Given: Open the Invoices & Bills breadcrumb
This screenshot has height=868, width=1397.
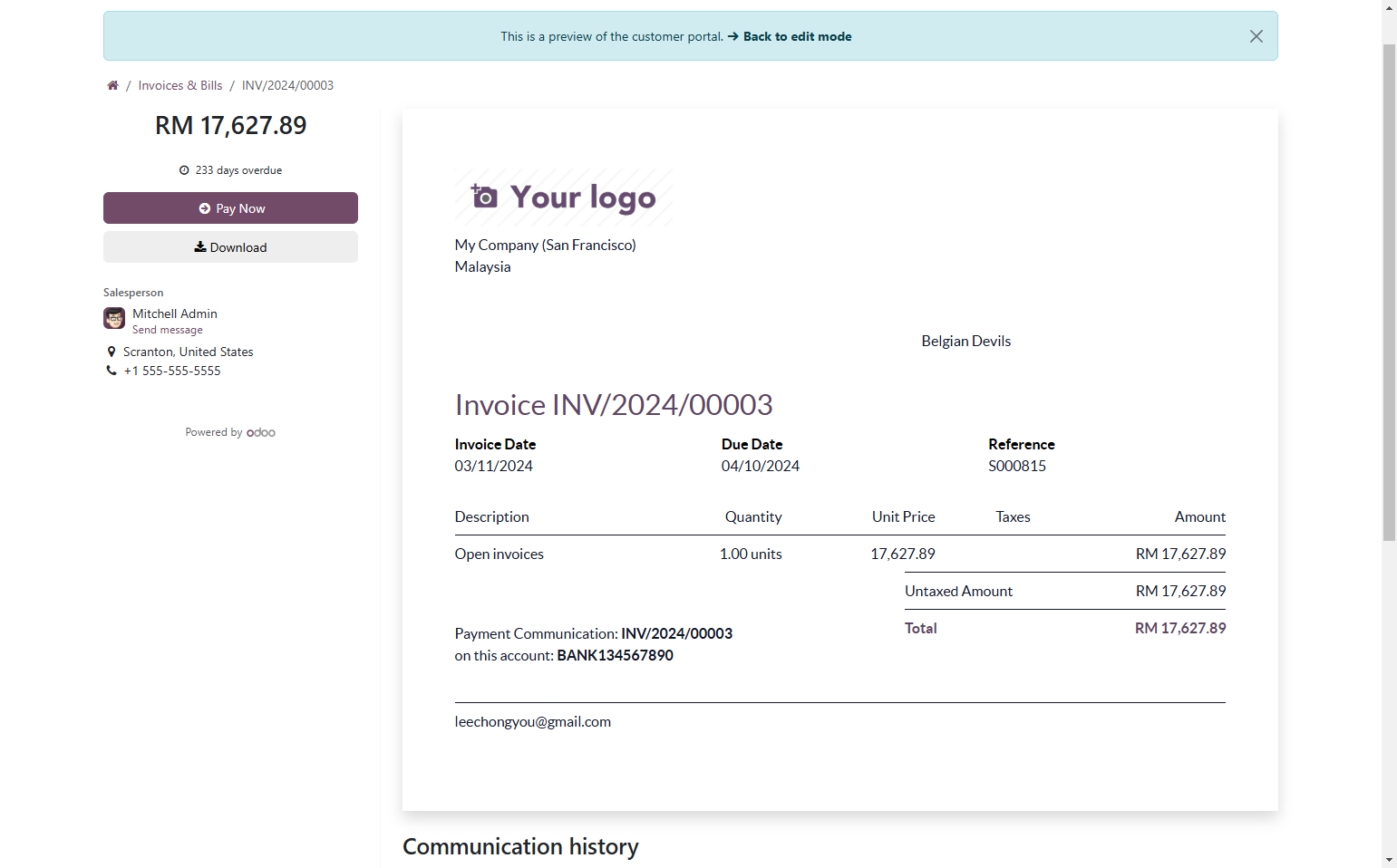Looking at the screenshot, I should (x=180, y=85).
